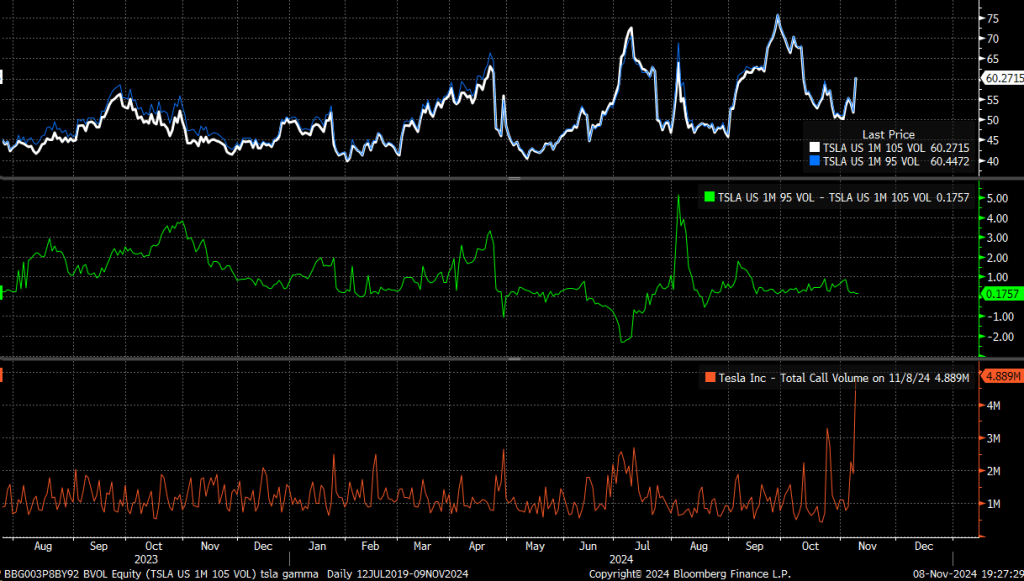
Task: Select the 'TSLA US 1M 105 VOL' legend entry
Action: pos(876,147)
